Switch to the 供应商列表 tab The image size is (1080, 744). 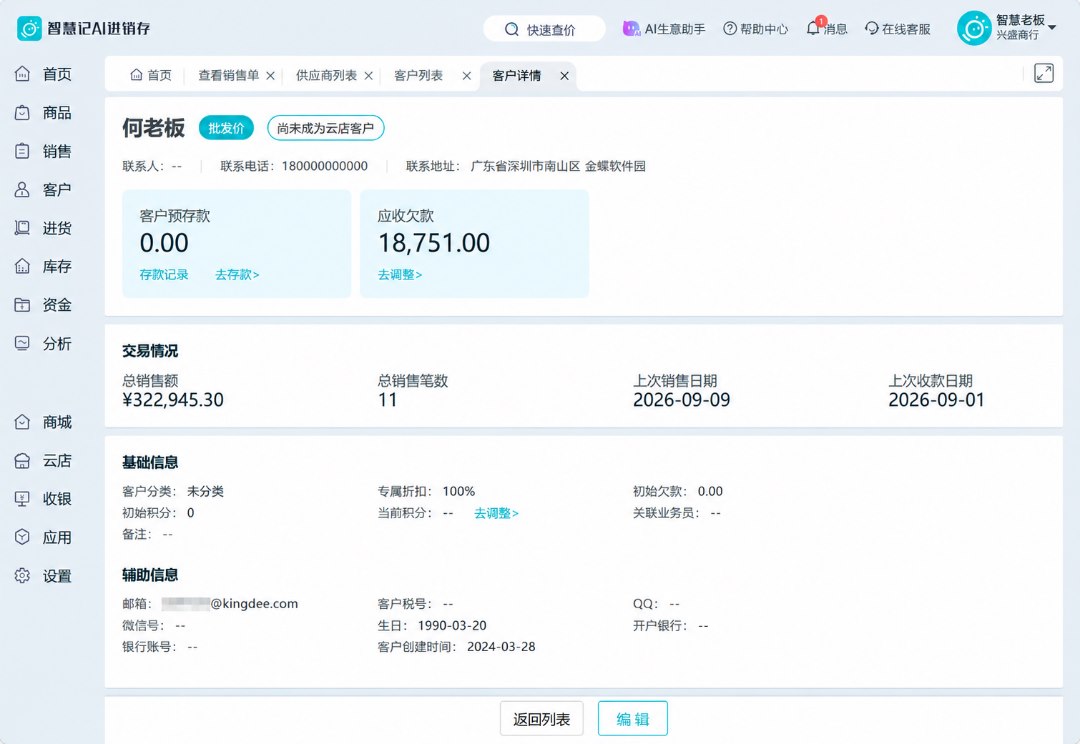click(x=326, y=75)
